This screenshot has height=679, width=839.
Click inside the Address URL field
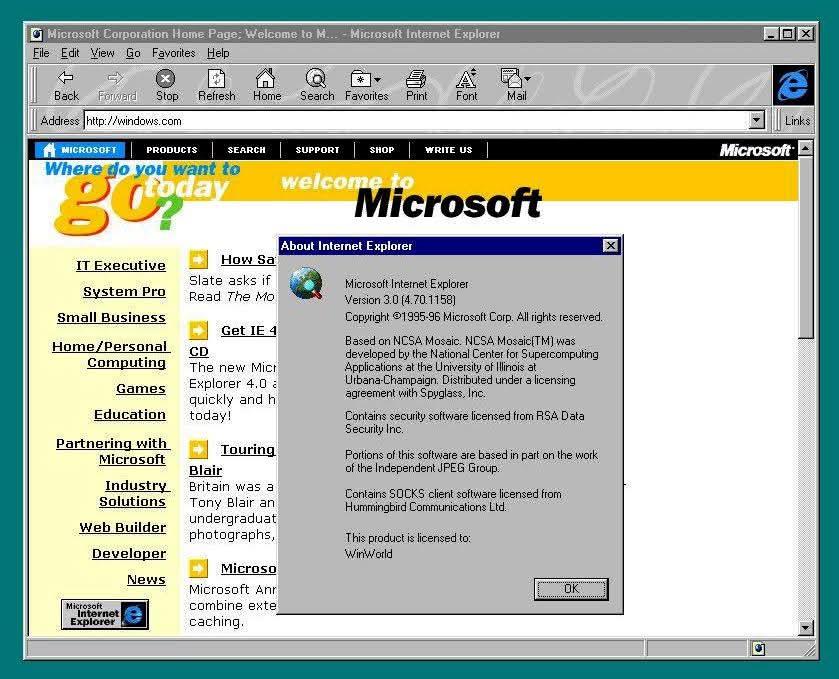click(x=416, y=121)
